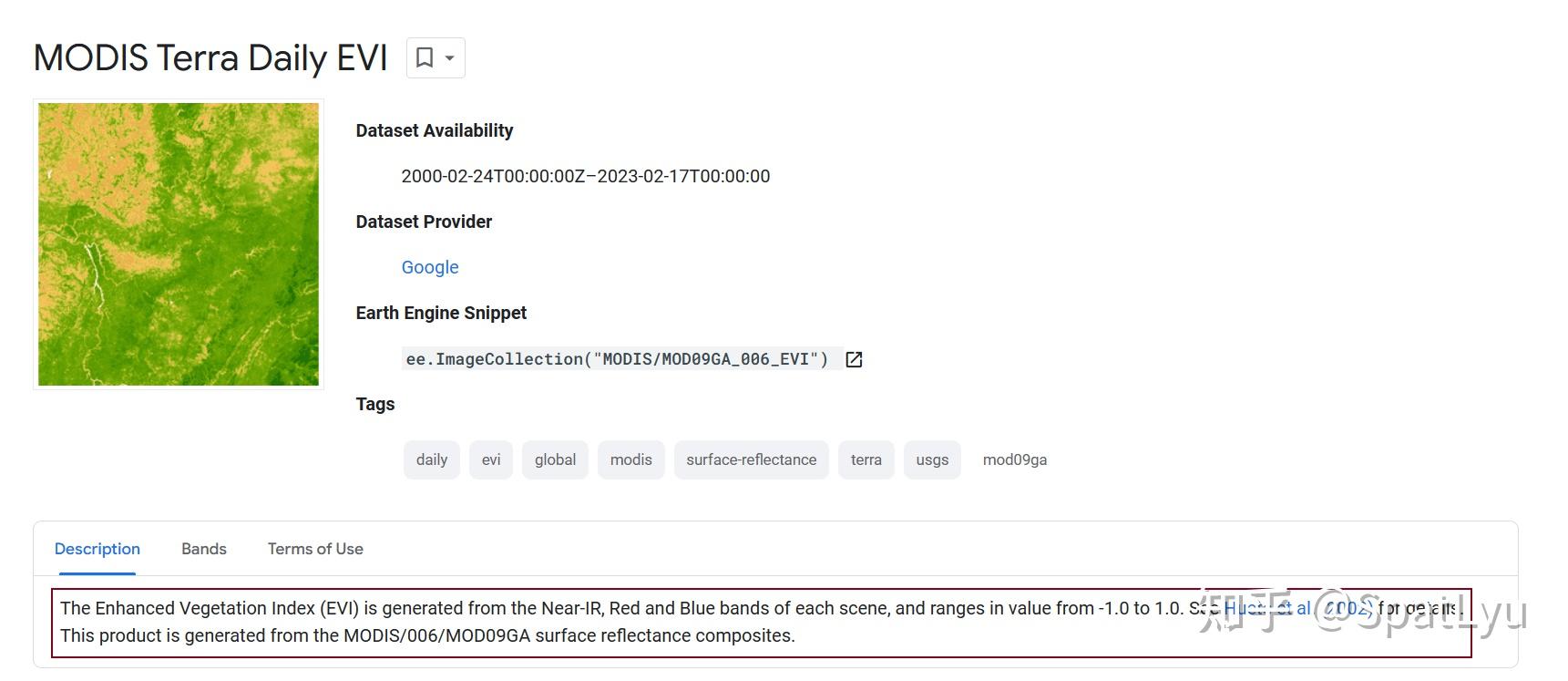Open the EVI dataset preview thumbnail
This screenshot has height=681, width=1568.
click(x=179, y=244)
